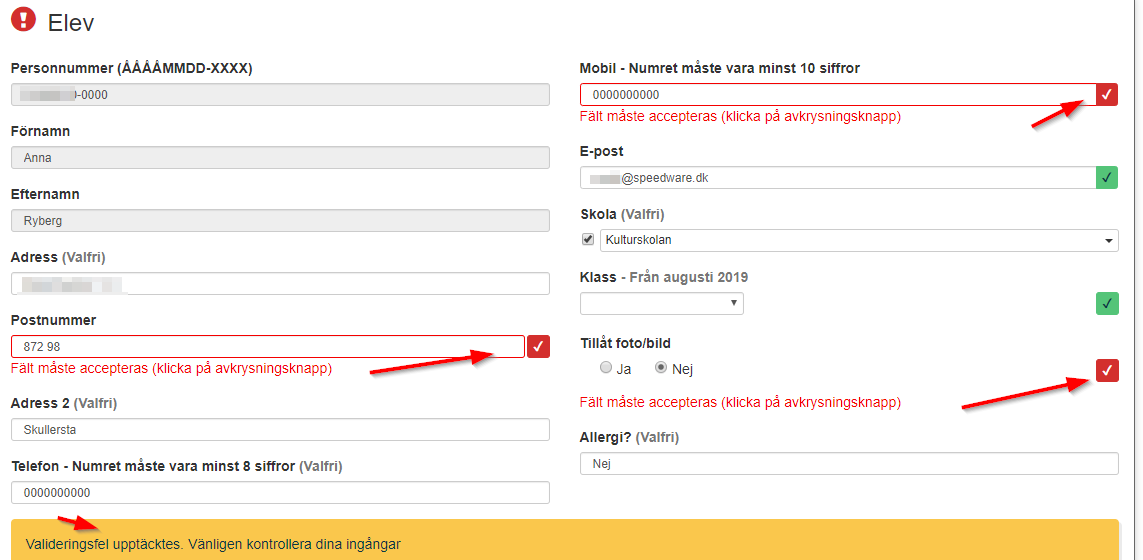Click the E-post label

pyautogui.click(x=601, y=151)
